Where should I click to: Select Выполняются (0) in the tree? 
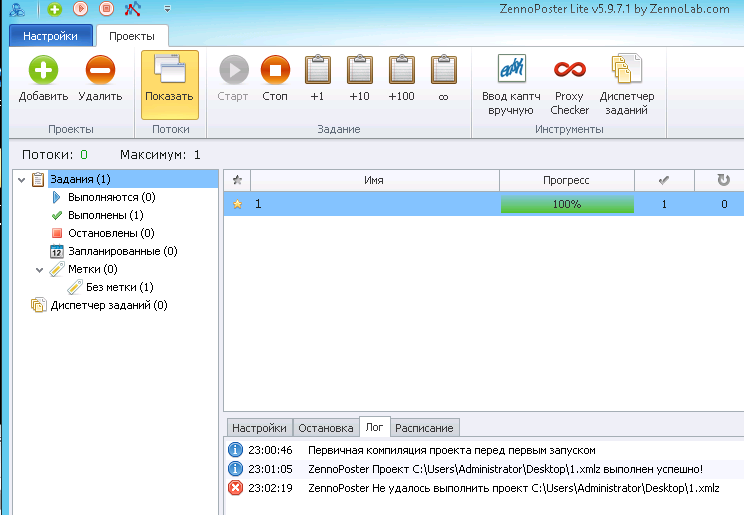[112, 197]
